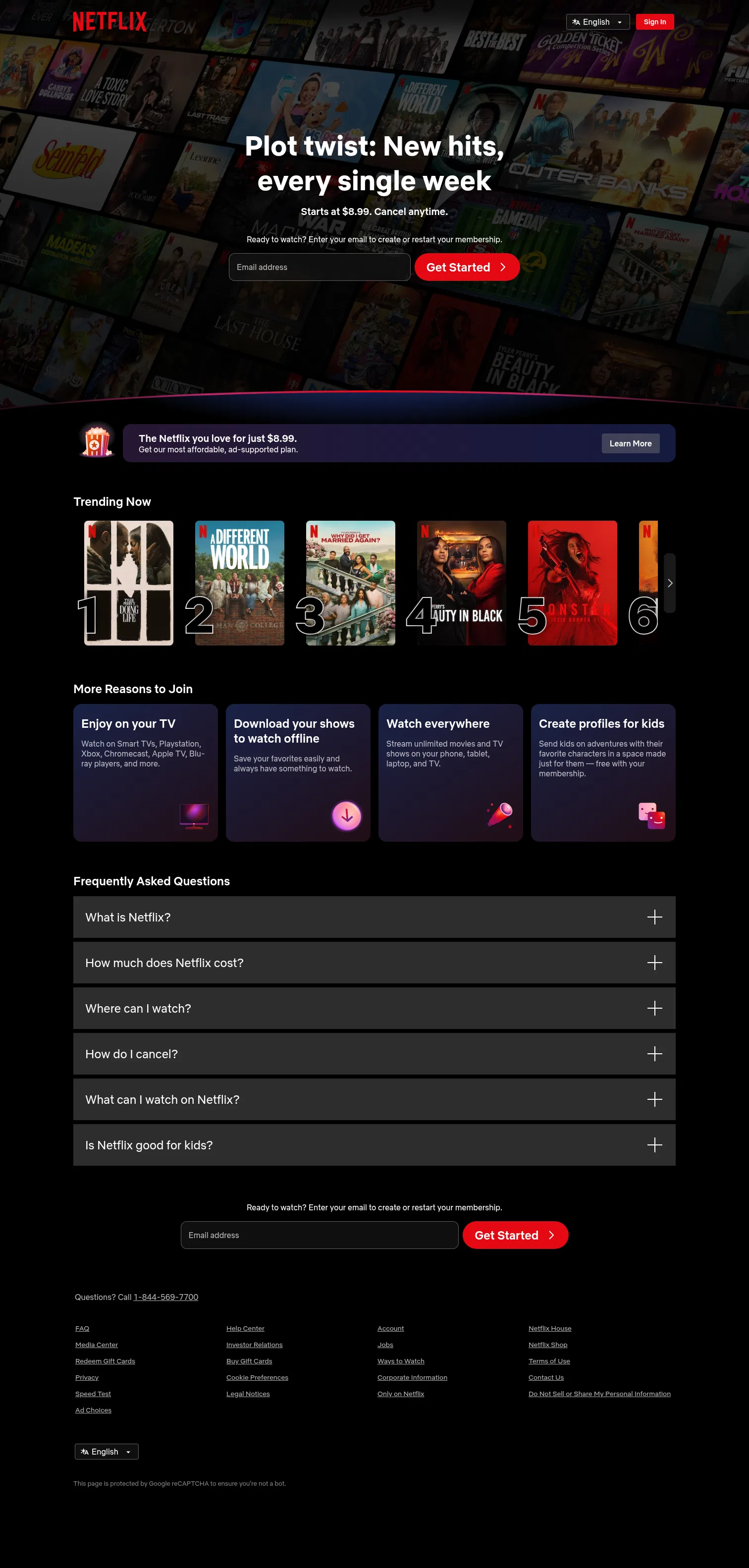Open the Media Center footer link
Image resolution: width=749 pixels, height=1568 pixels.
pos(97,1345)
